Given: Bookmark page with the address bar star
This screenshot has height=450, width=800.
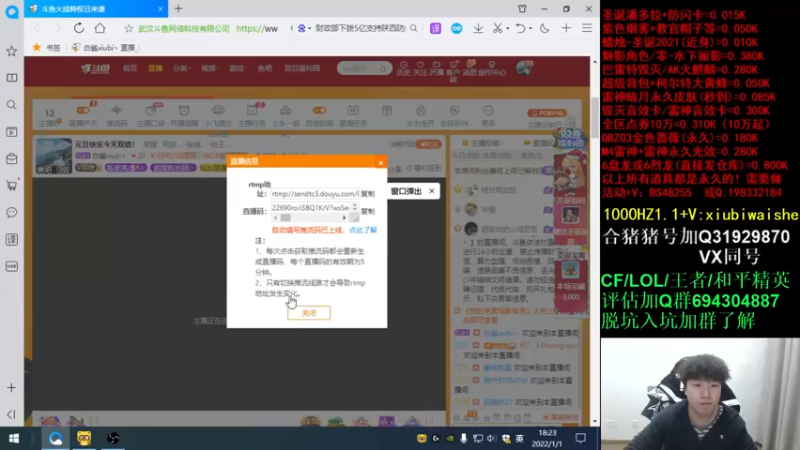Looking at the screenshot, I should pos(129,29).
